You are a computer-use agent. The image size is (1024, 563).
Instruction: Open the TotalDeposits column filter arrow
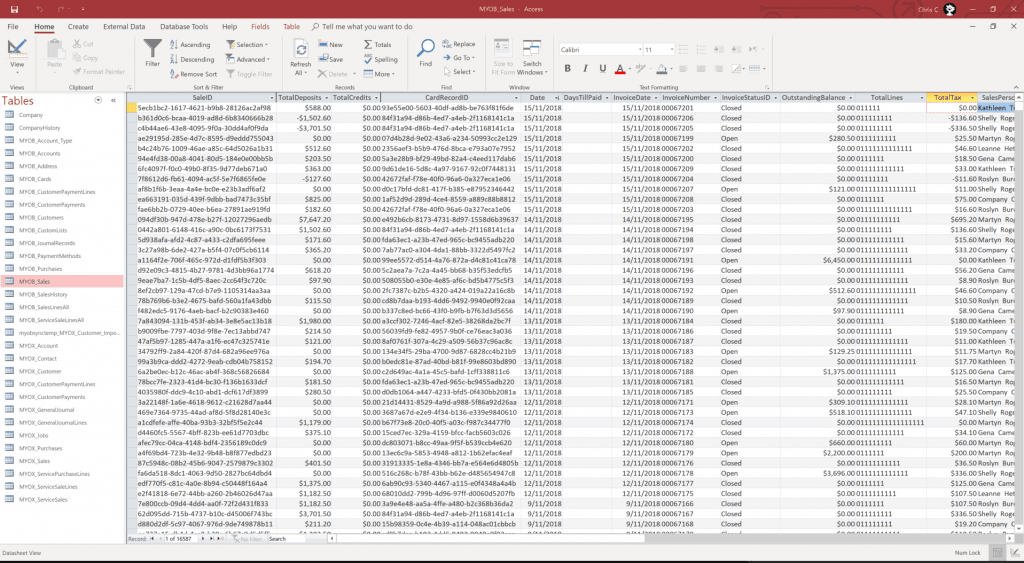click(327, 98)
